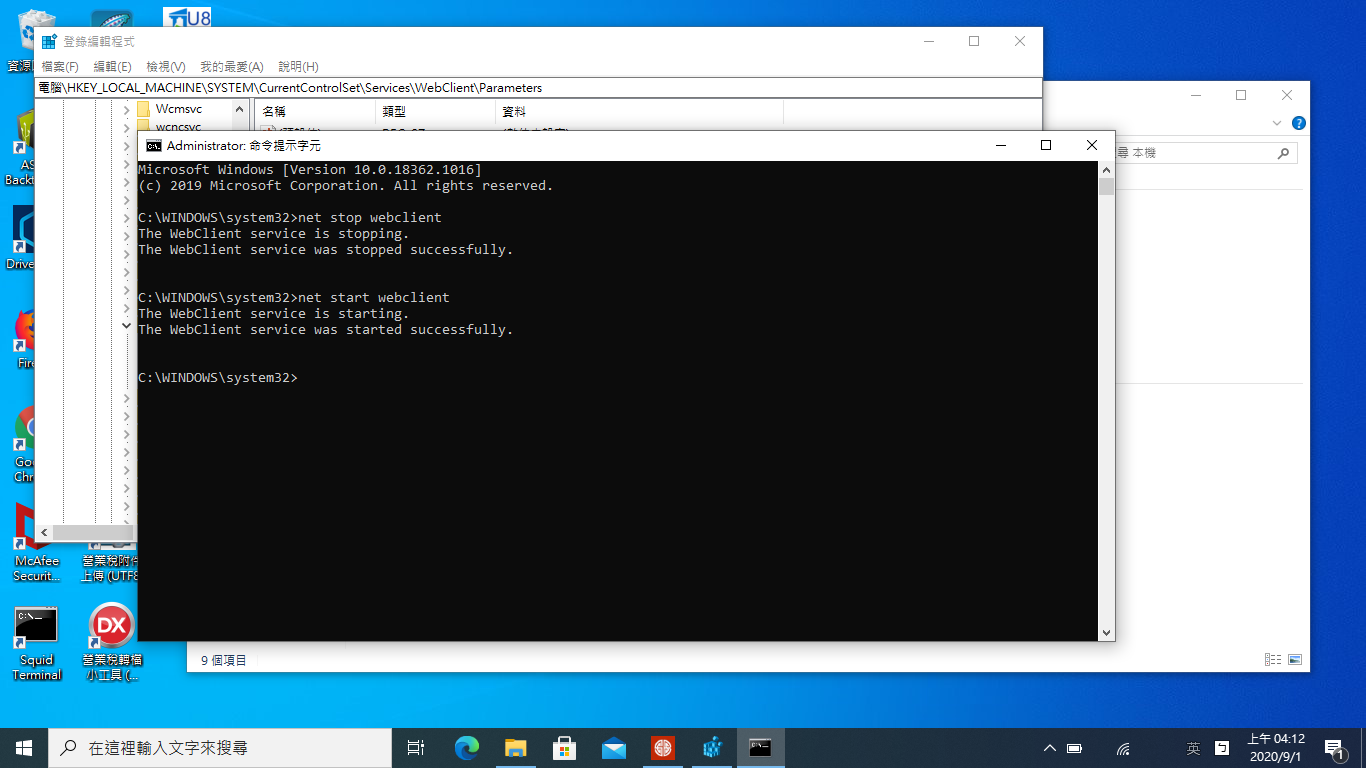Open Microsoft Edge from the taskbar
Image resolution: width=1366 pixels, height=768 pixels.
(x=467, y=748)
